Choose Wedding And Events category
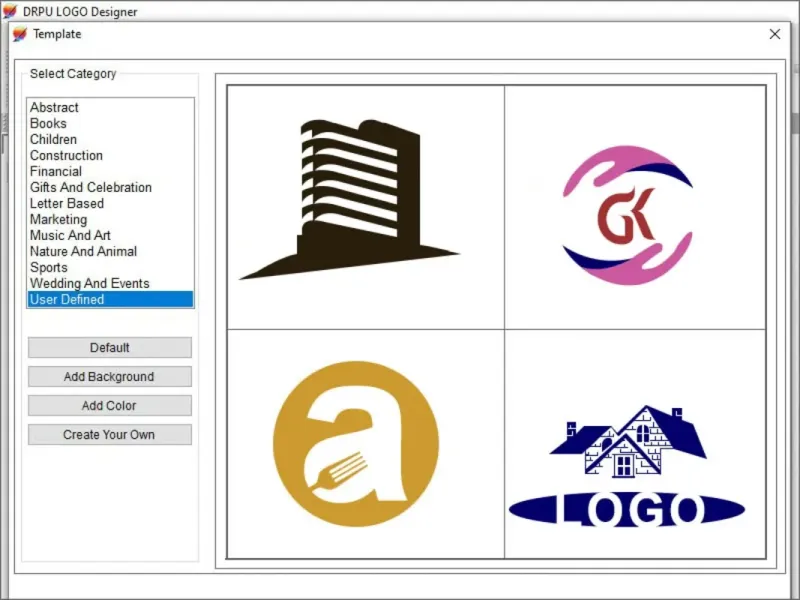Viewport: 800px width, 600px height. pos(110,283)
